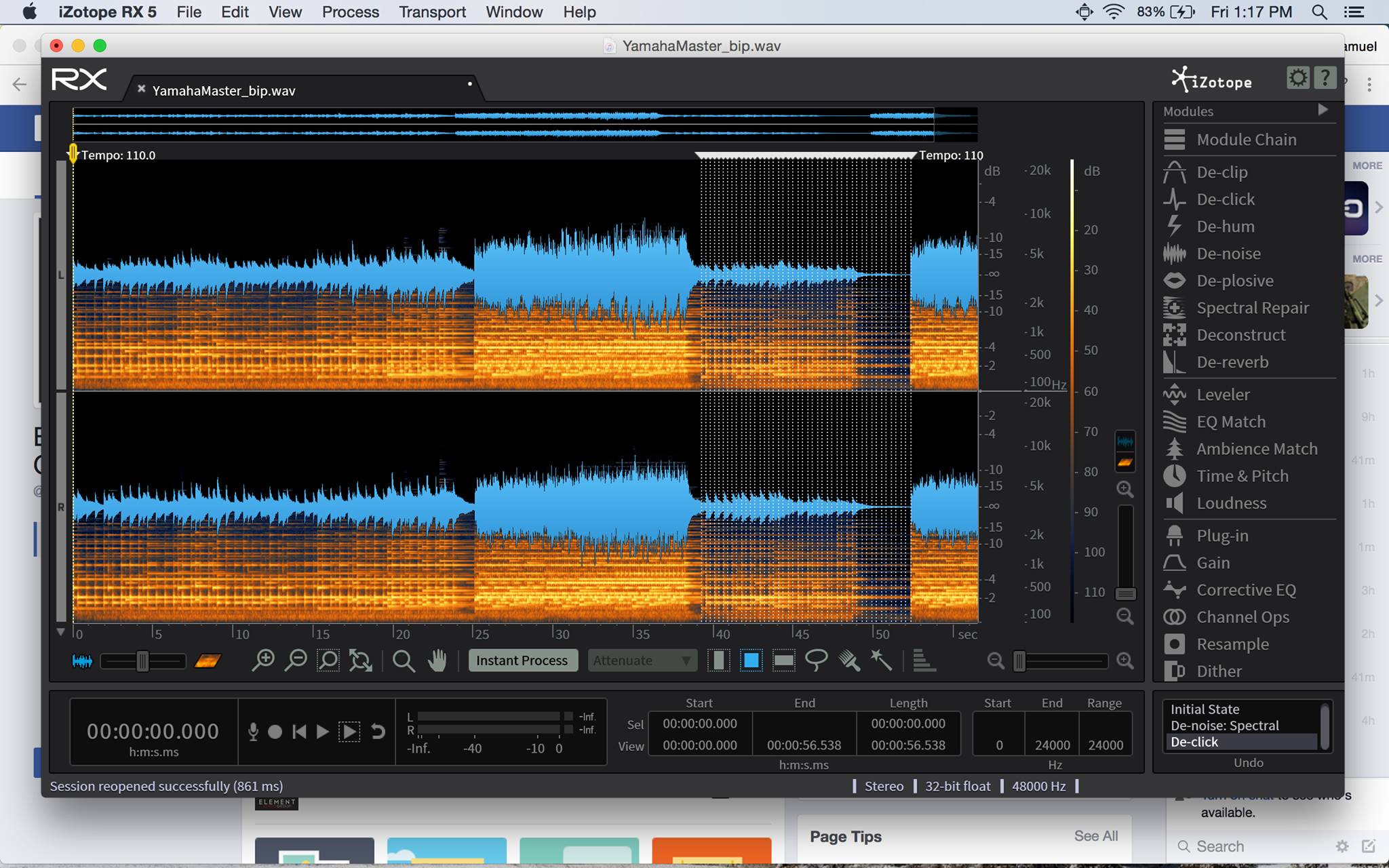Open the help question mark button
This screenshot has width=1389, height=868.
(1325, 78)
